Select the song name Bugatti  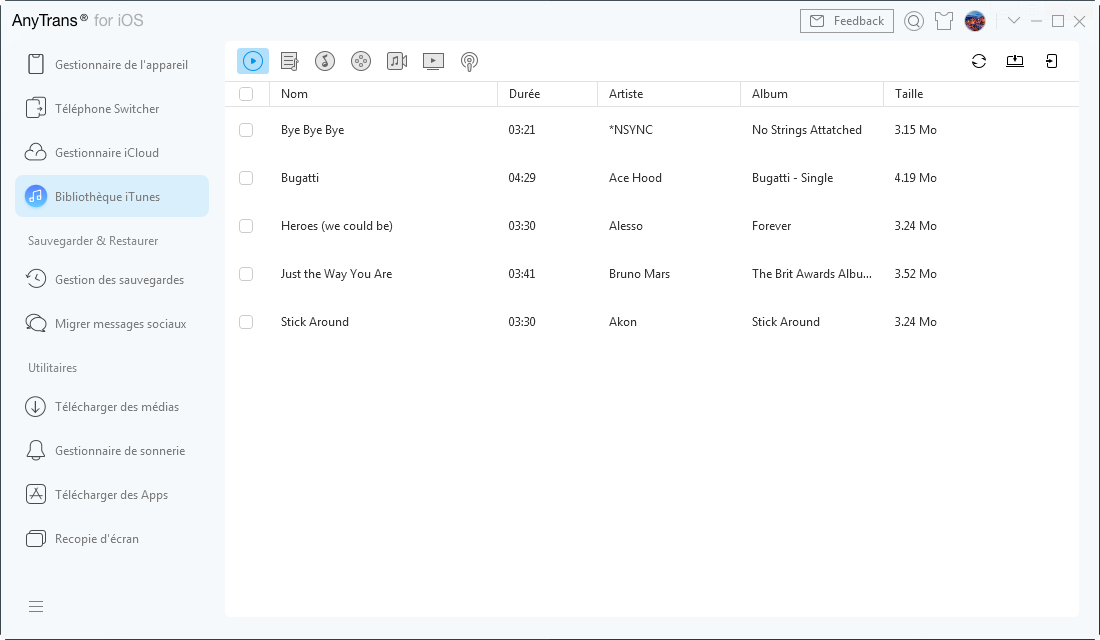[x=300, y=178]
